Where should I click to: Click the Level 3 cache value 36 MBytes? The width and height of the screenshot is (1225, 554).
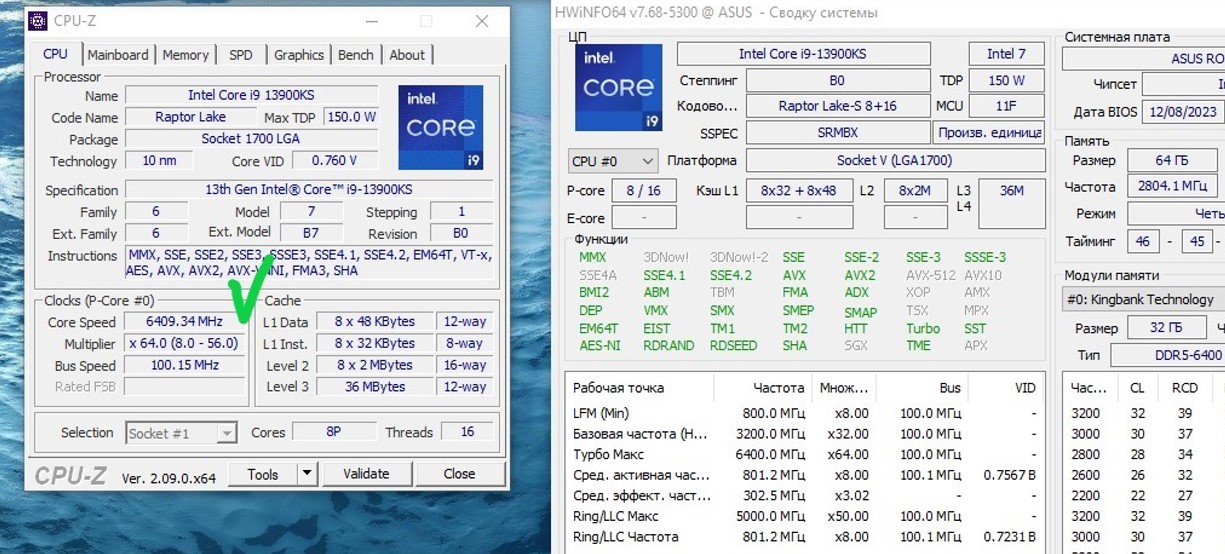tap(375, 387)
